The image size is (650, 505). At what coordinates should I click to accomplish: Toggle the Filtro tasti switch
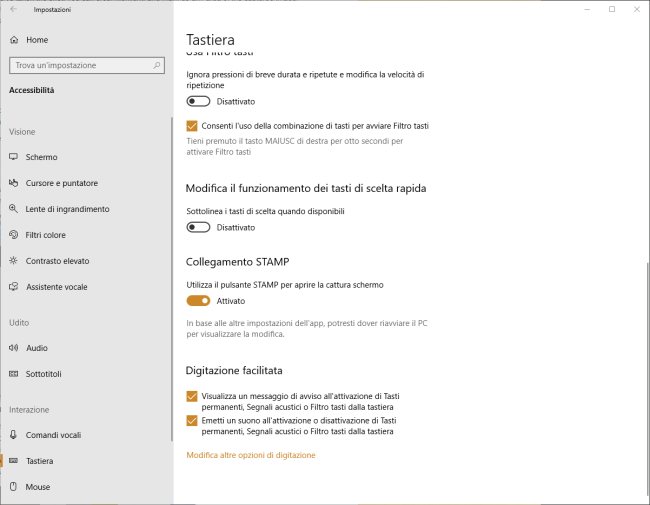coord(198,101)
